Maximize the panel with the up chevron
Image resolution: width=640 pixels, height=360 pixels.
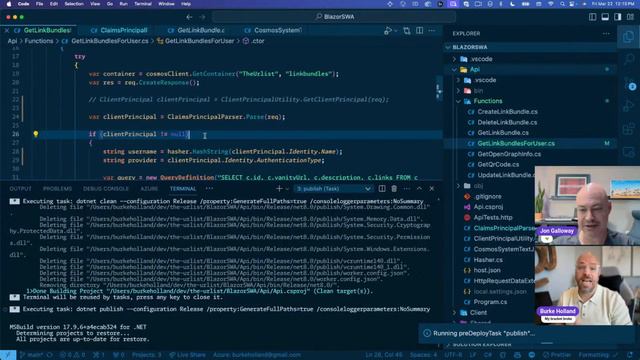coord(419,189)
